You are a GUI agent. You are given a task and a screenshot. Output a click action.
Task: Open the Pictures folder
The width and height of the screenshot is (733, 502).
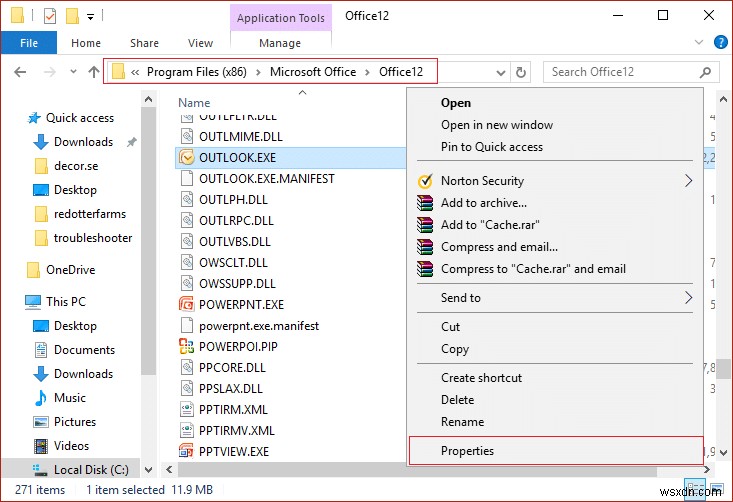tap(75, 422)
